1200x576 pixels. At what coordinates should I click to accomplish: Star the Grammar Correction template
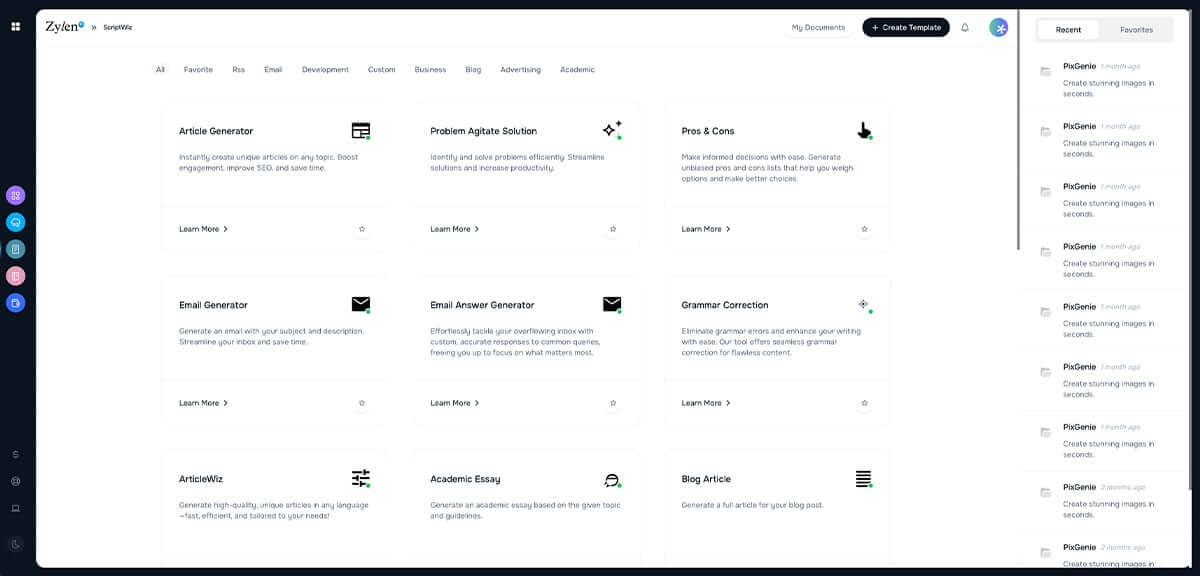(x=864, y=403)
